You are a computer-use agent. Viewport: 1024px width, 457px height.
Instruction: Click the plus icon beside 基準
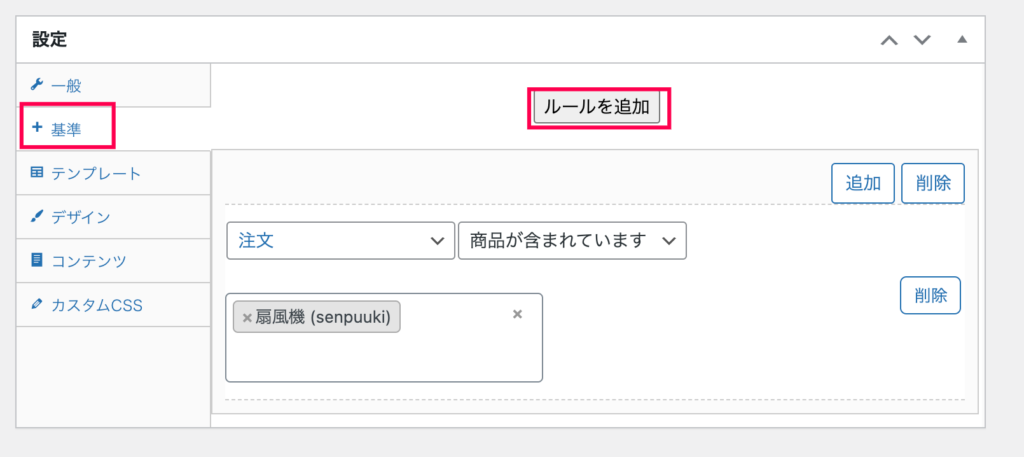37,128
